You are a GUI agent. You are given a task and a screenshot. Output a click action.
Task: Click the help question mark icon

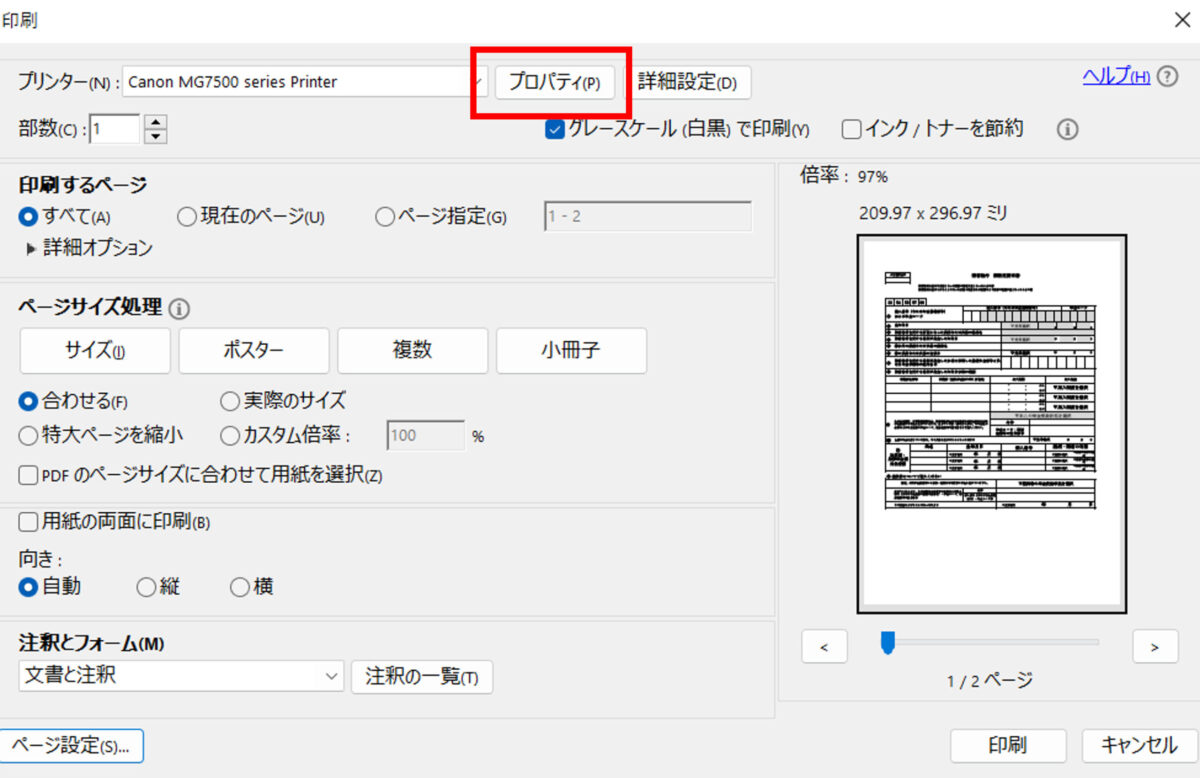click(1167, 77)
